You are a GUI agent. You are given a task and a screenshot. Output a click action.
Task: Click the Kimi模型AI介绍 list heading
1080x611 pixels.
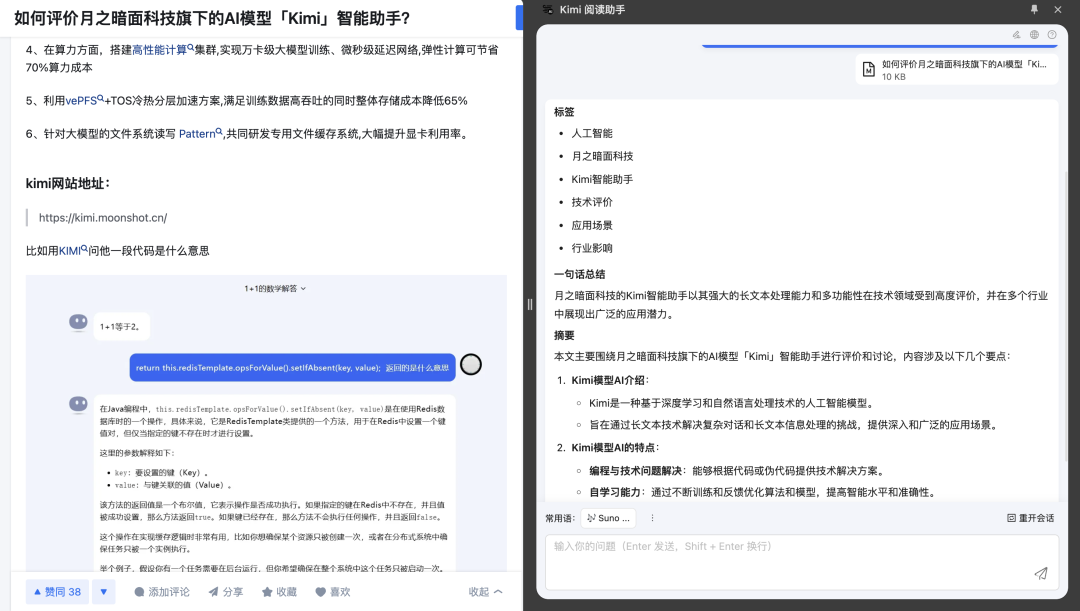click(x=610, y=380)
